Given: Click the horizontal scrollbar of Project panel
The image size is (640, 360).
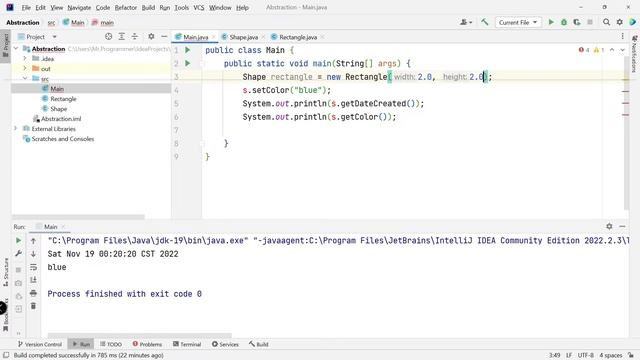Looking at the screenshot, I should tap(78, 217).
